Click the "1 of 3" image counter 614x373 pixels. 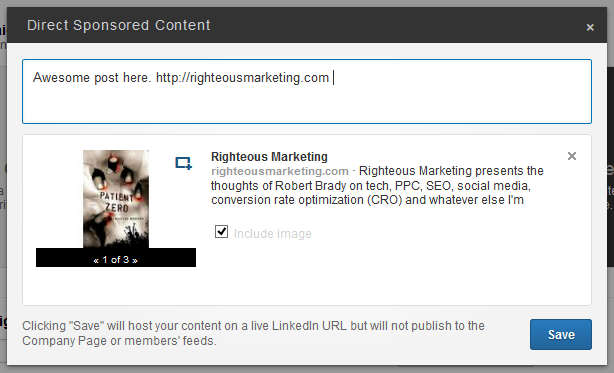coord(116,259)
